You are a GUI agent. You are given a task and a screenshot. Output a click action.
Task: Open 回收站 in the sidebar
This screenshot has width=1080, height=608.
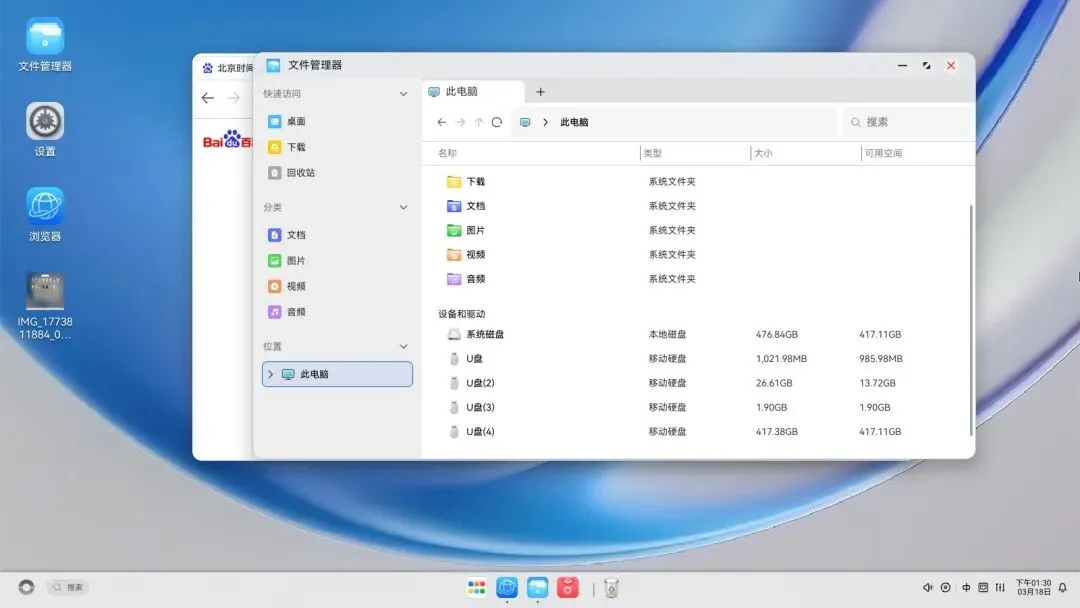(x=337, y=173)
